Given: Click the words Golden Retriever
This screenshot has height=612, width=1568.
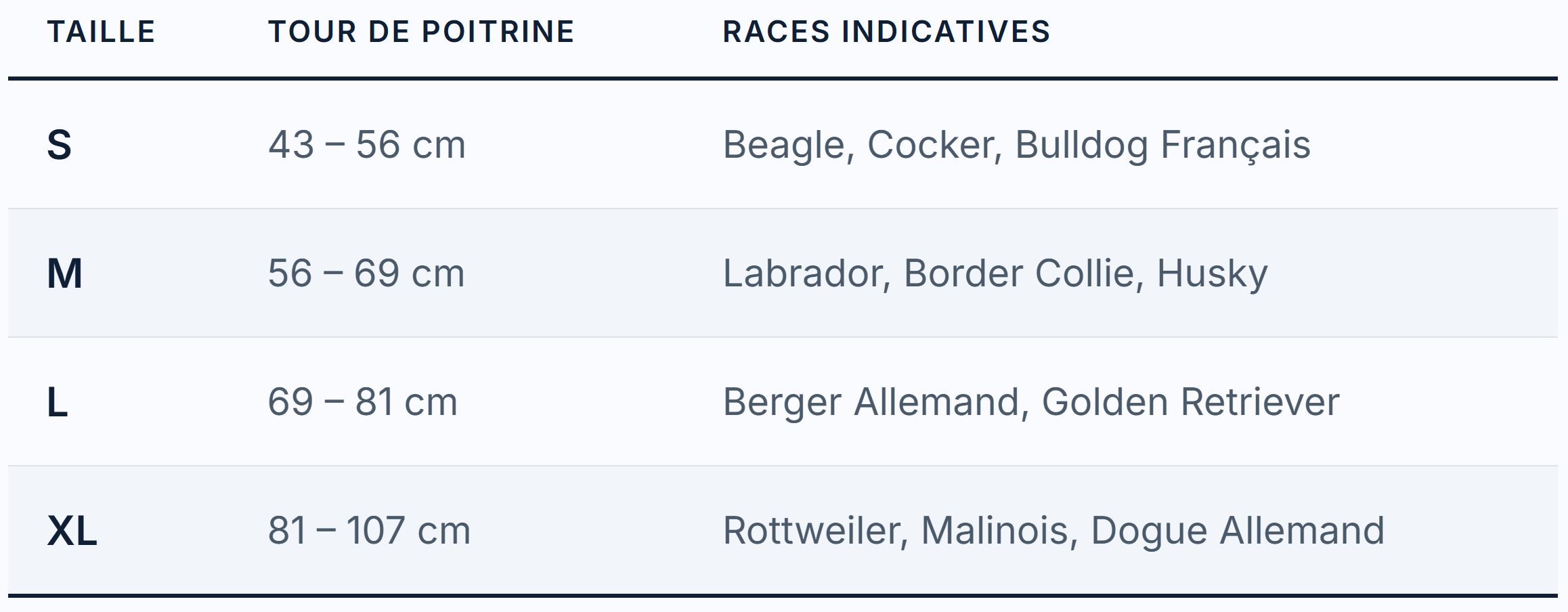Looking at the screenshot, I should tap(1190, 402).
